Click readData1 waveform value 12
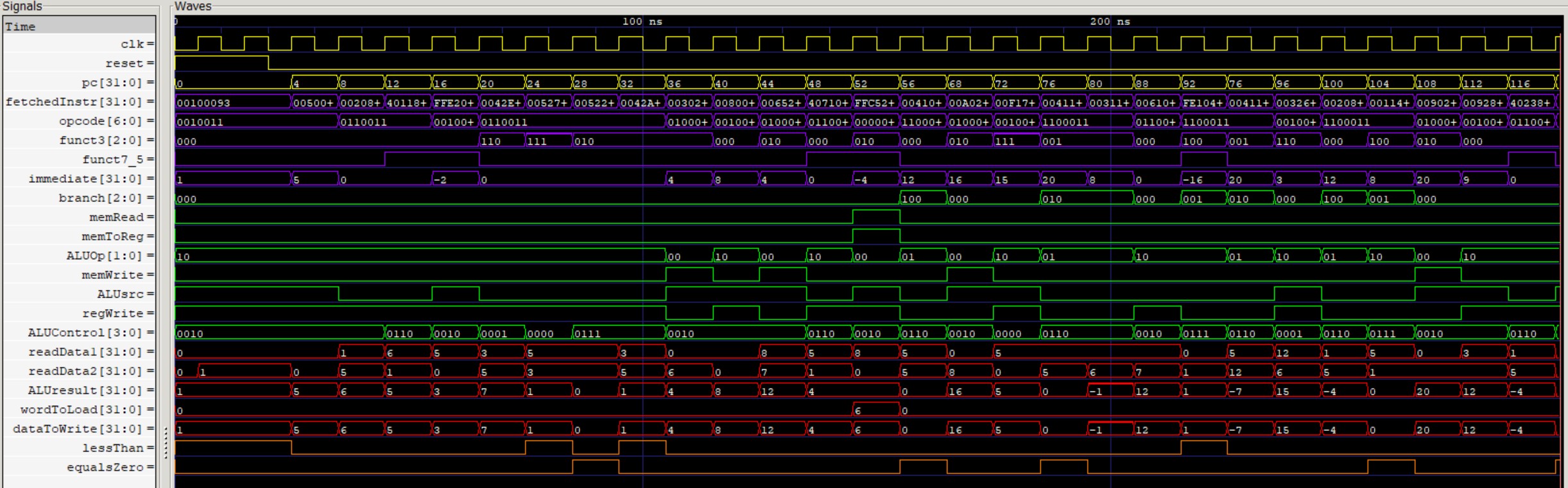The height and width of the screenshot is (488, 1568). pos(1282,353)
